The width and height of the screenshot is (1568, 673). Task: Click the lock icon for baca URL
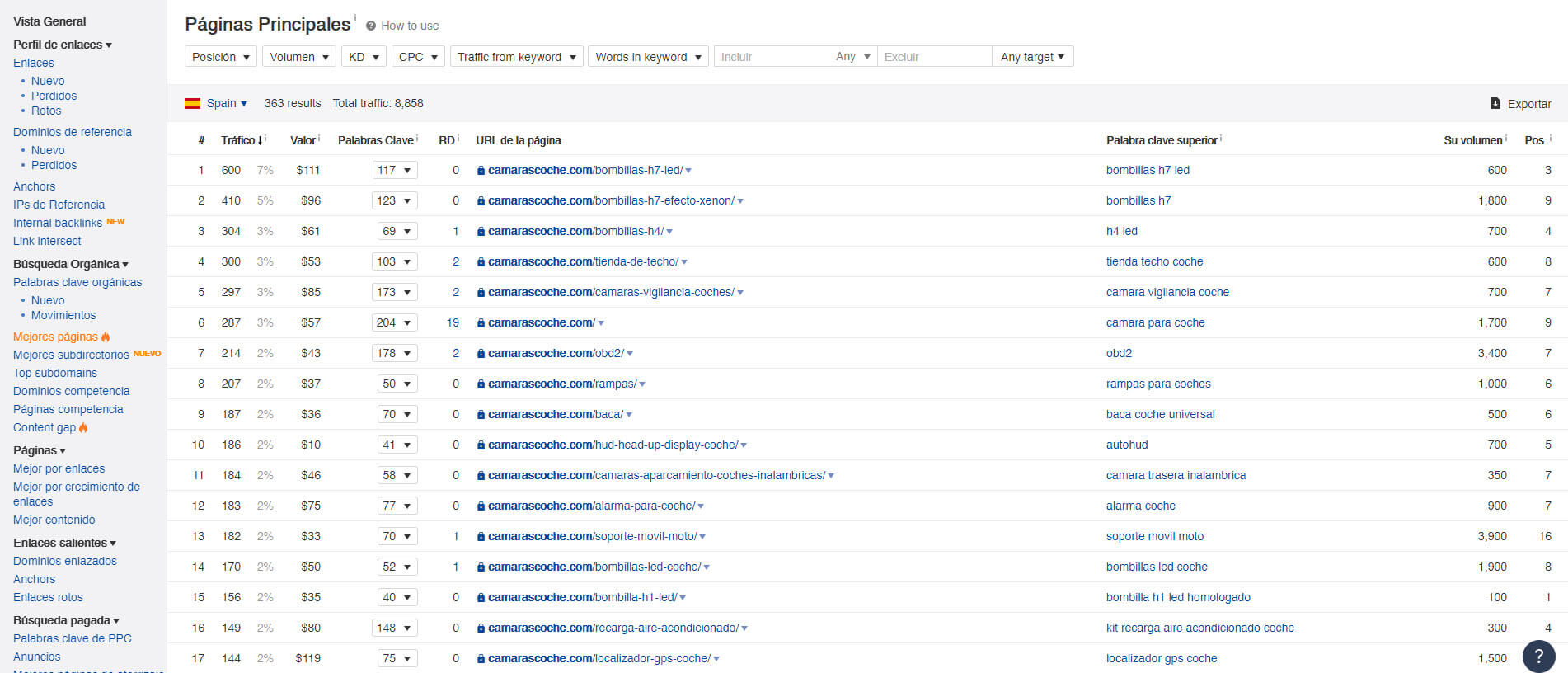coord(481,415)
